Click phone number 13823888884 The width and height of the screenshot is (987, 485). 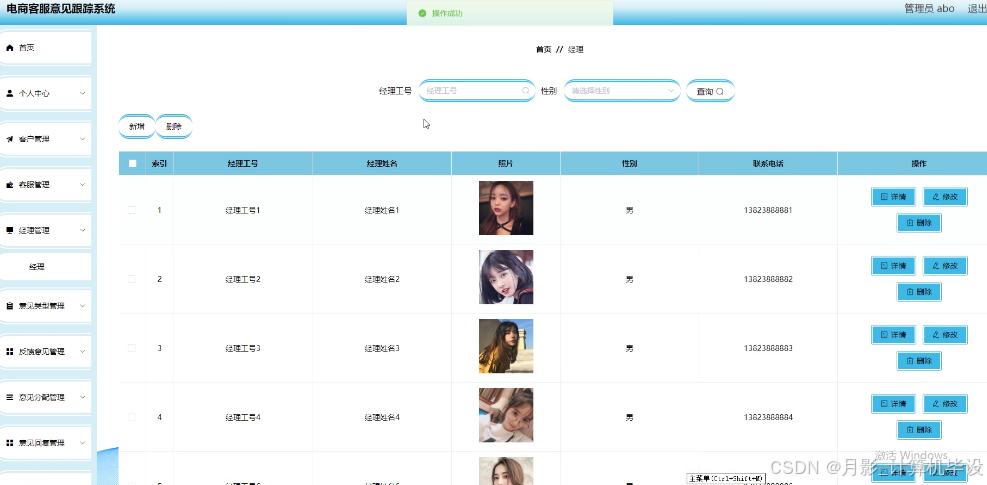(768, 417)
